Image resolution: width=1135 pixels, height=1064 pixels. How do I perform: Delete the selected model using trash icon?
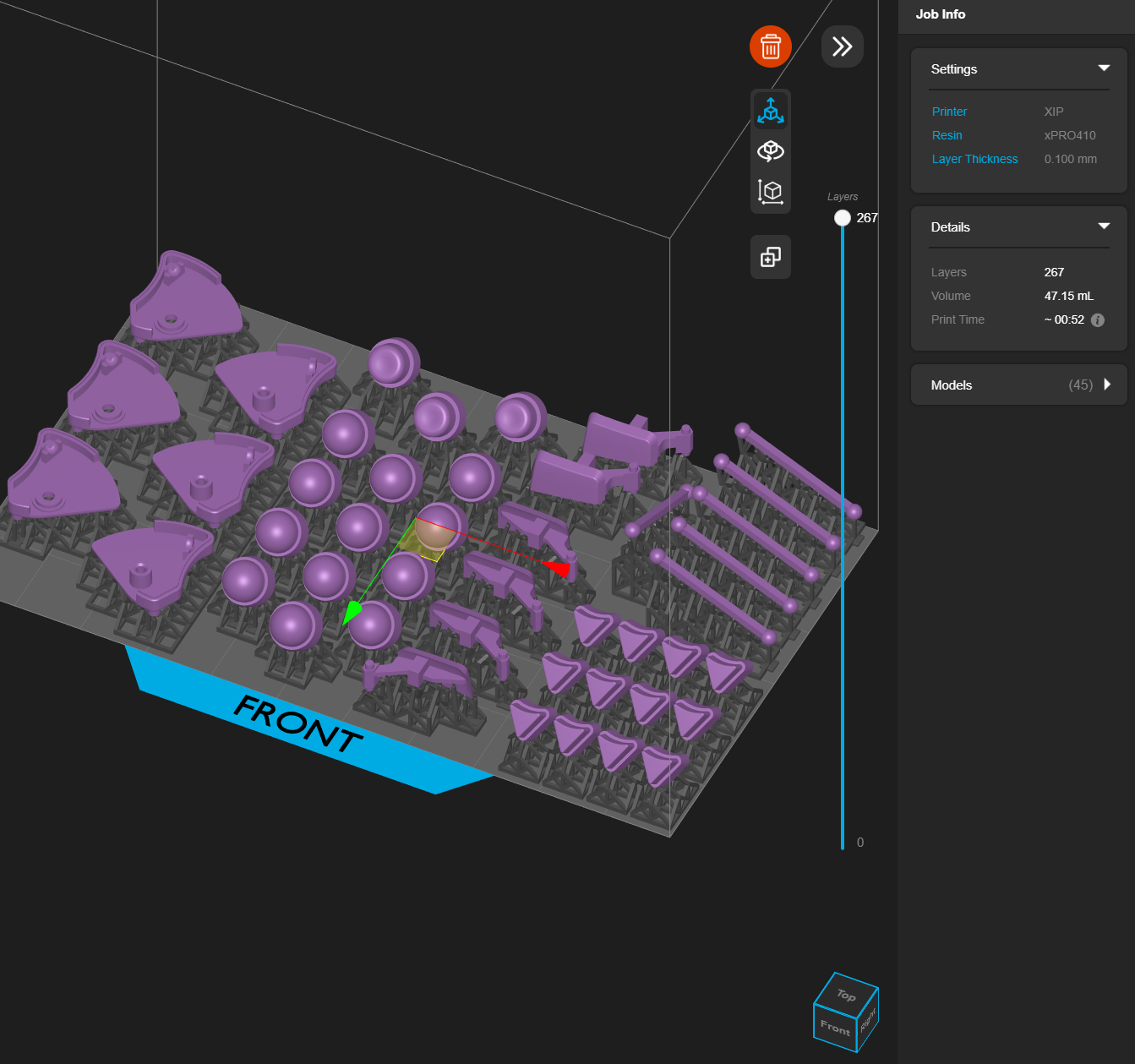(770, 46)
